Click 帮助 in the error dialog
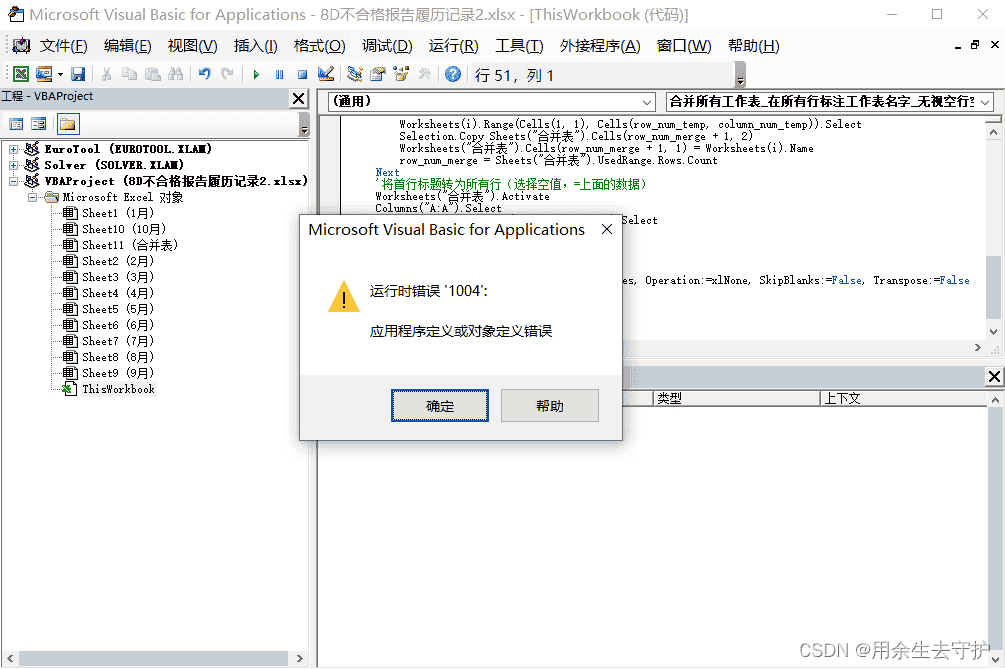Image resolution: width=1005 pixels, height=669 pixels. coord(550,406)
